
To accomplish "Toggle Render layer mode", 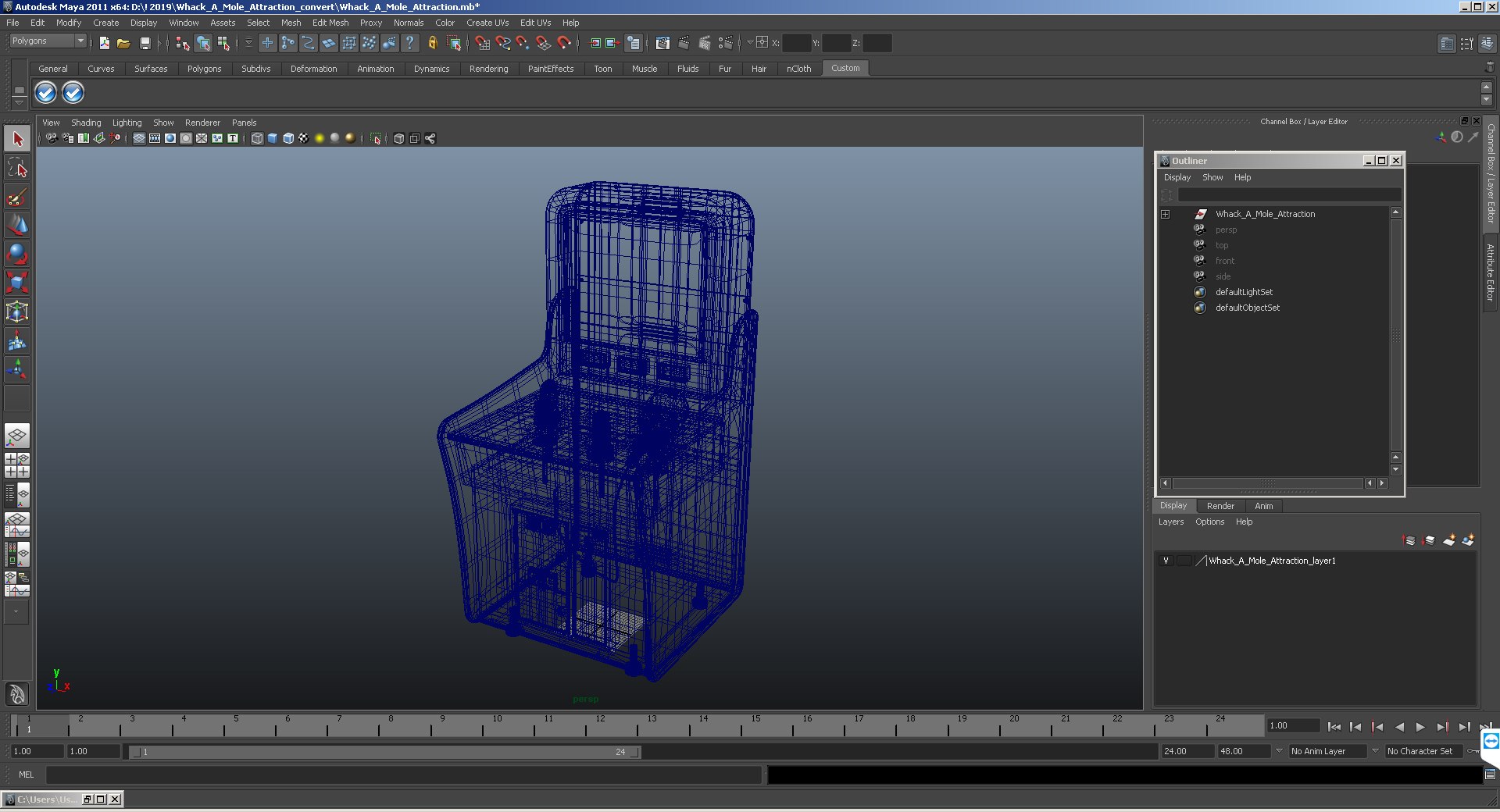I will coord(1220,506).
